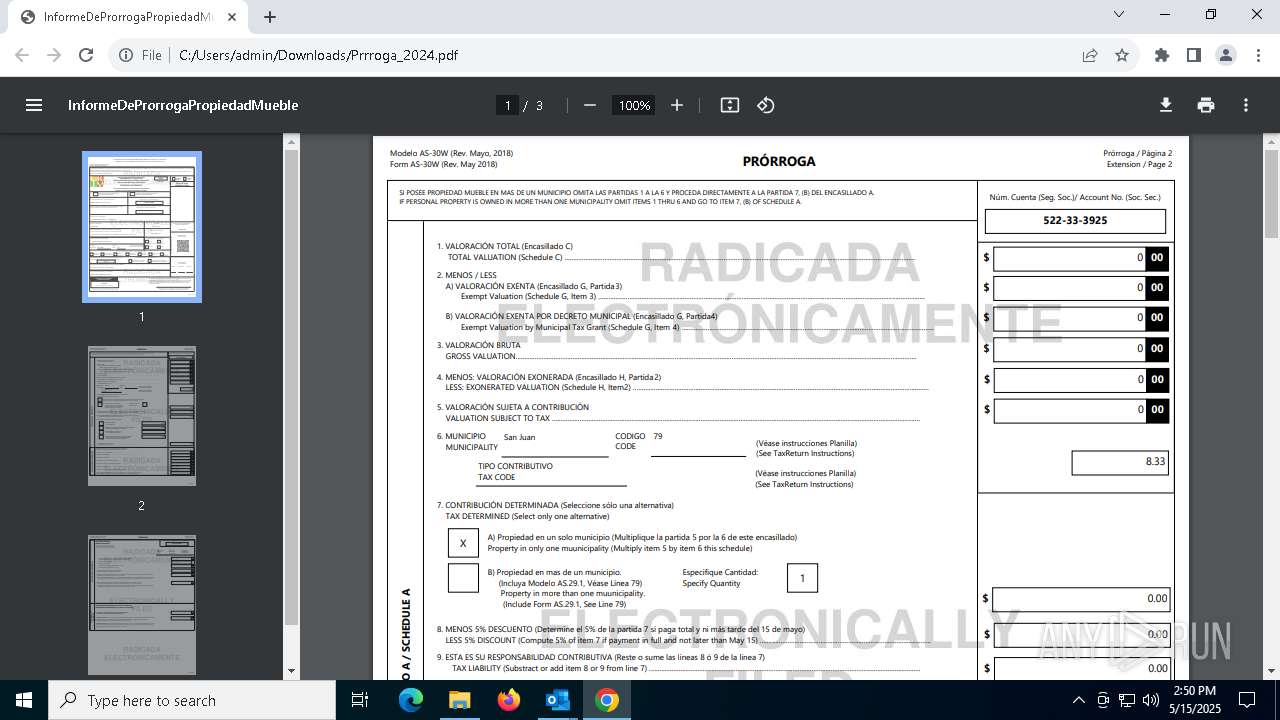Open Chrome extensions puzzle icon
1280x720 pixels.
(x=1162, y=55)
